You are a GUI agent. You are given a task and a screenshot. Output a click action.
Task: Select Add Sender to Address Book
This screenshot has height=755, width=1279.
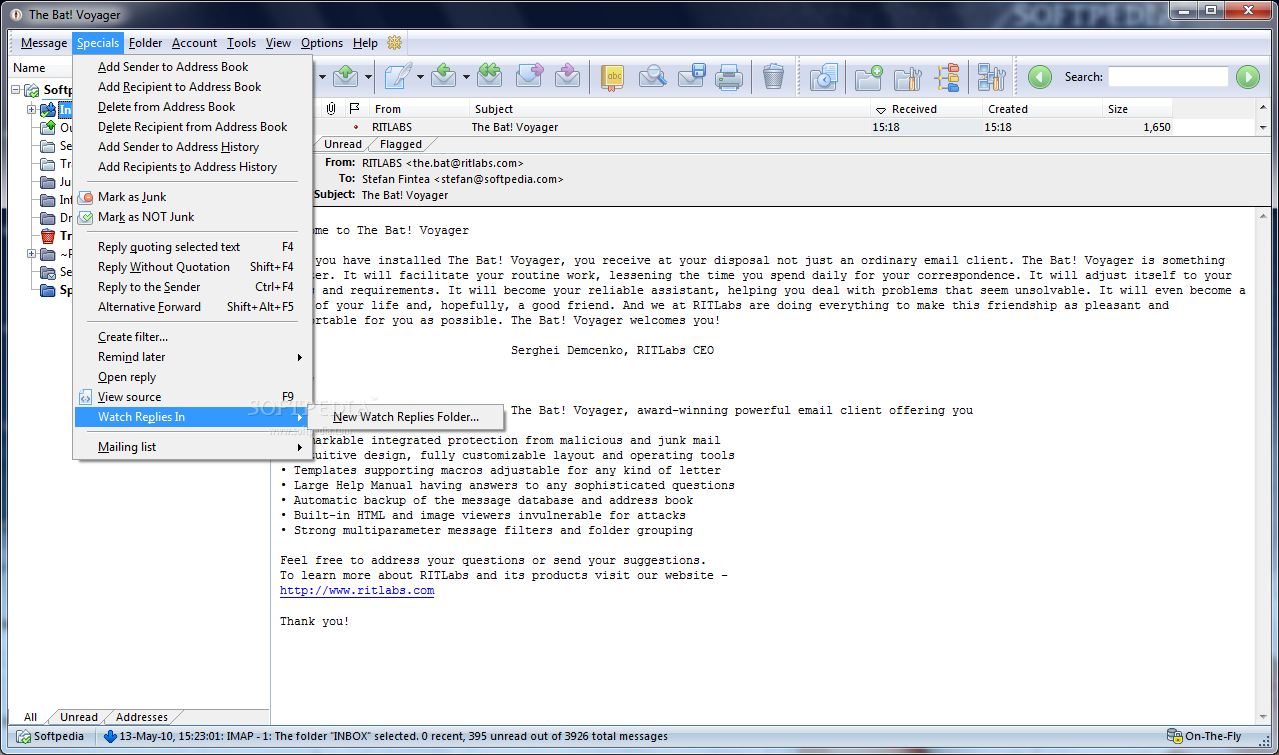193,67
